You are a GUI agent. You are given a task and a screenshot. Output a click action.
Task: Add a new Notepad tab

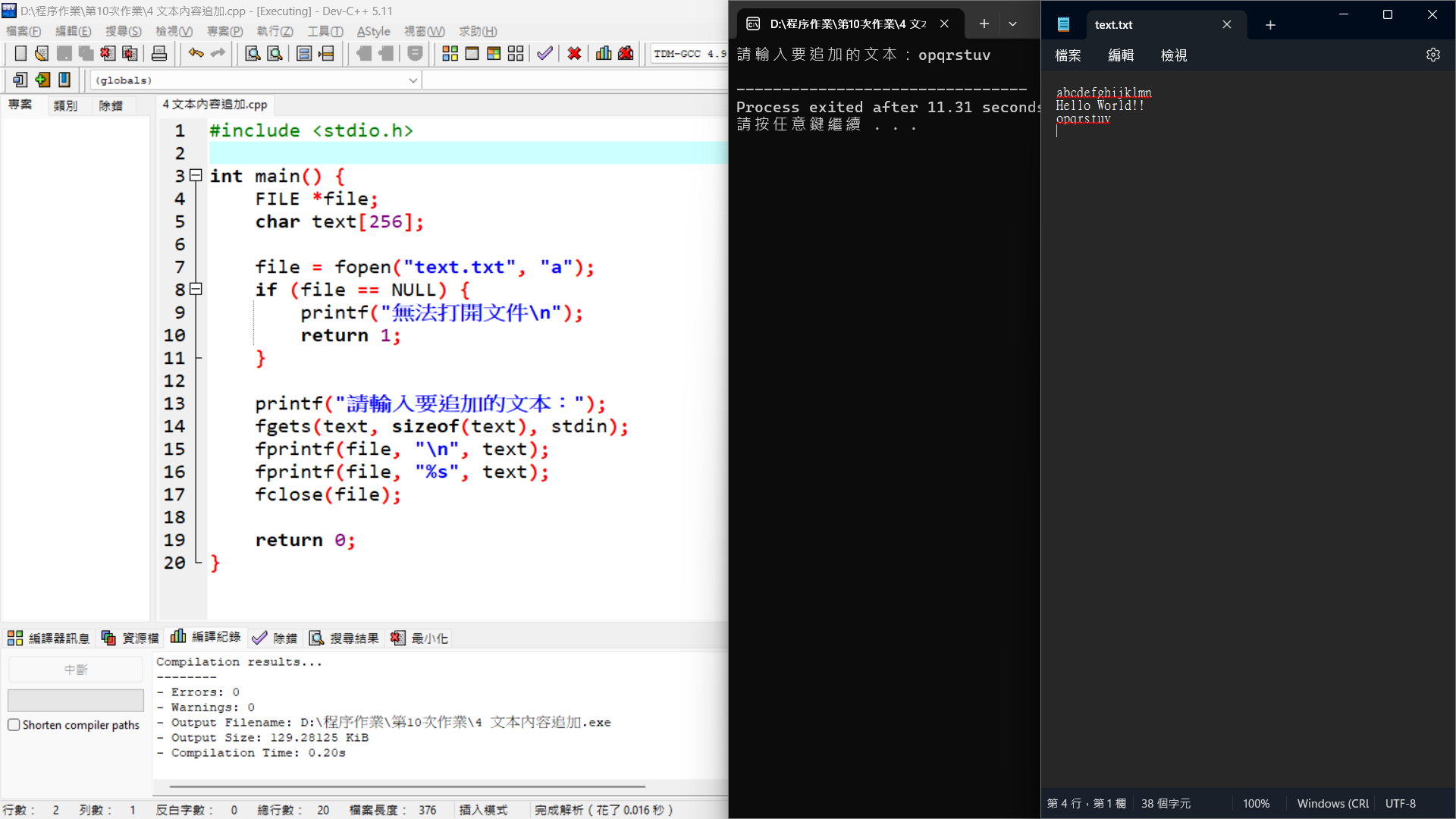click(x=1270, y=25)
